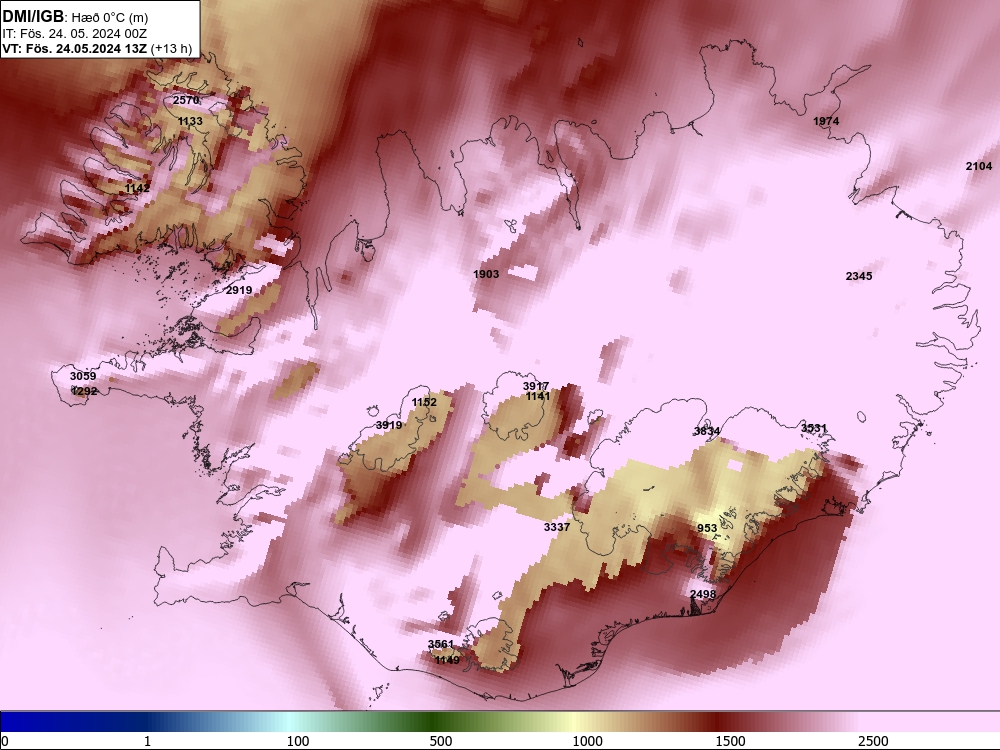Click the map value 3919
Viewport: 1000px width, 750px height.
389,425
